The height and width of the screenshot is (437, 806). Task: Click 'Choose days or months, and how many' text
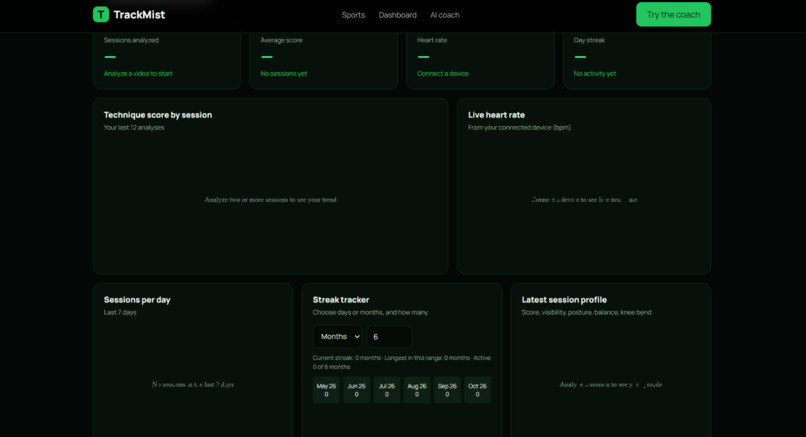tap(370, 312)
